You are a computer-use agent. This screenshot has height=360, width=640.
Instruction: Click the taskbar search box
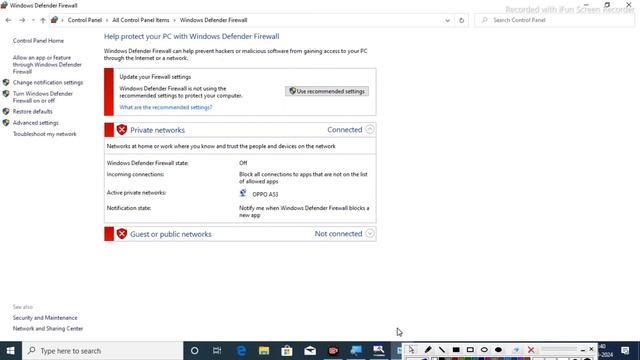pos(102,351)
